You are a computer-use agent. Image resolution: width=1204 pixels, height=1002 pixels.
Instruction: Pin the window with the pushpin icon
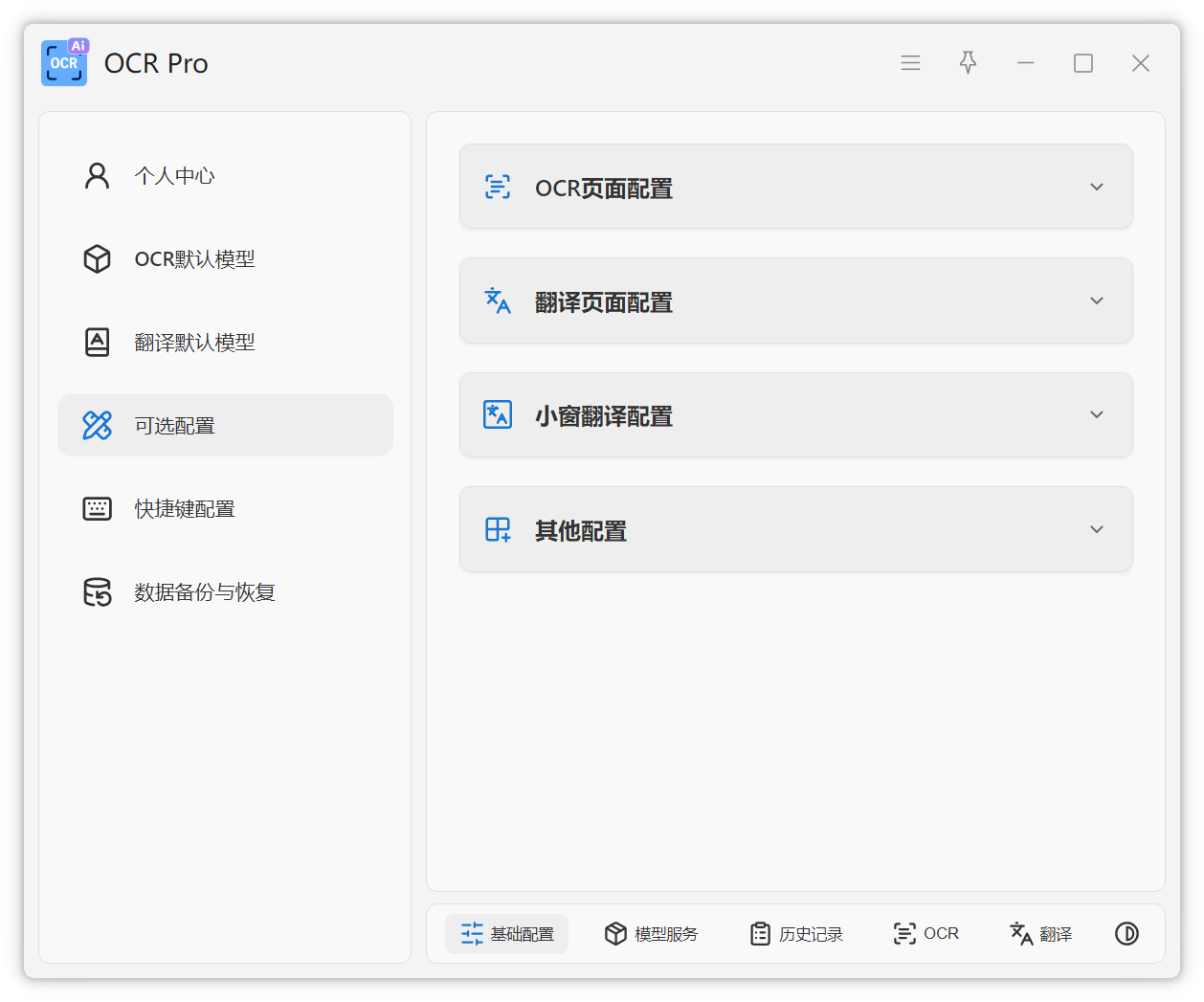[x=968, y=63]
